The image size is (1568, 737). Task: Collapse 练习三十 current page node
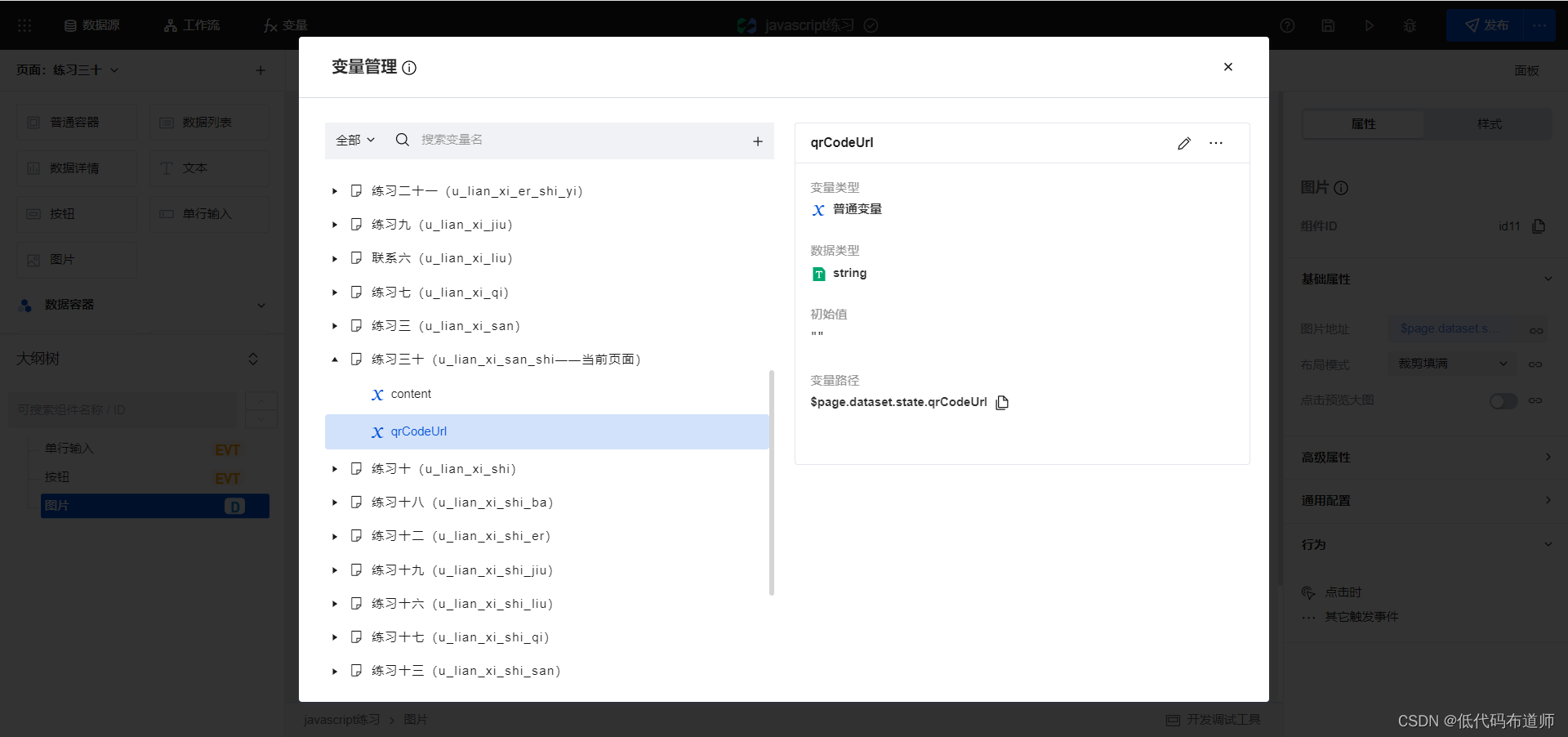pyautogui.click(x=335, y=360)
